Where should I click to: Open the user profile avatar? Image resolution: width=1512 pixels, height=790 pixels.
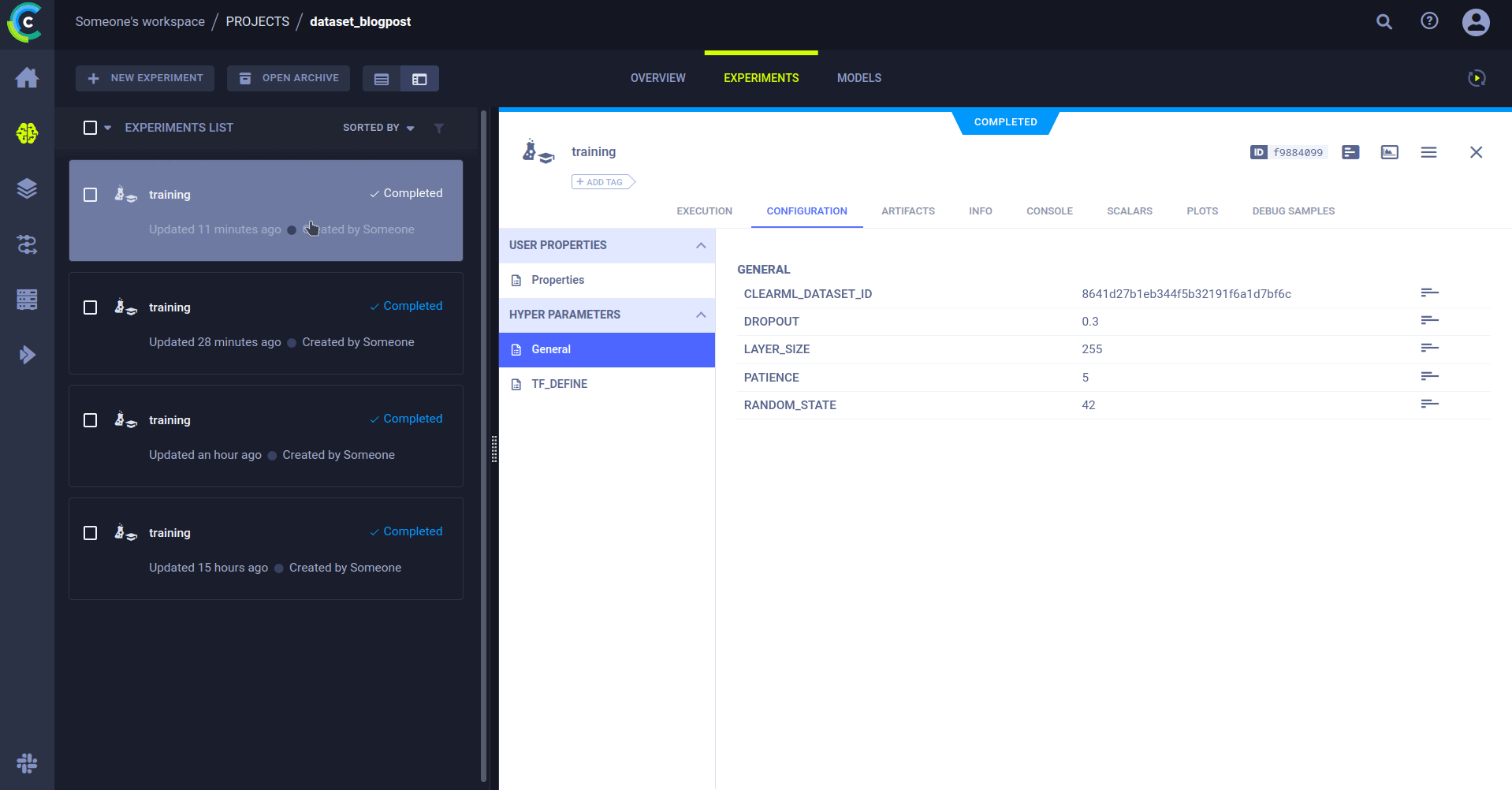point(1476,22)
